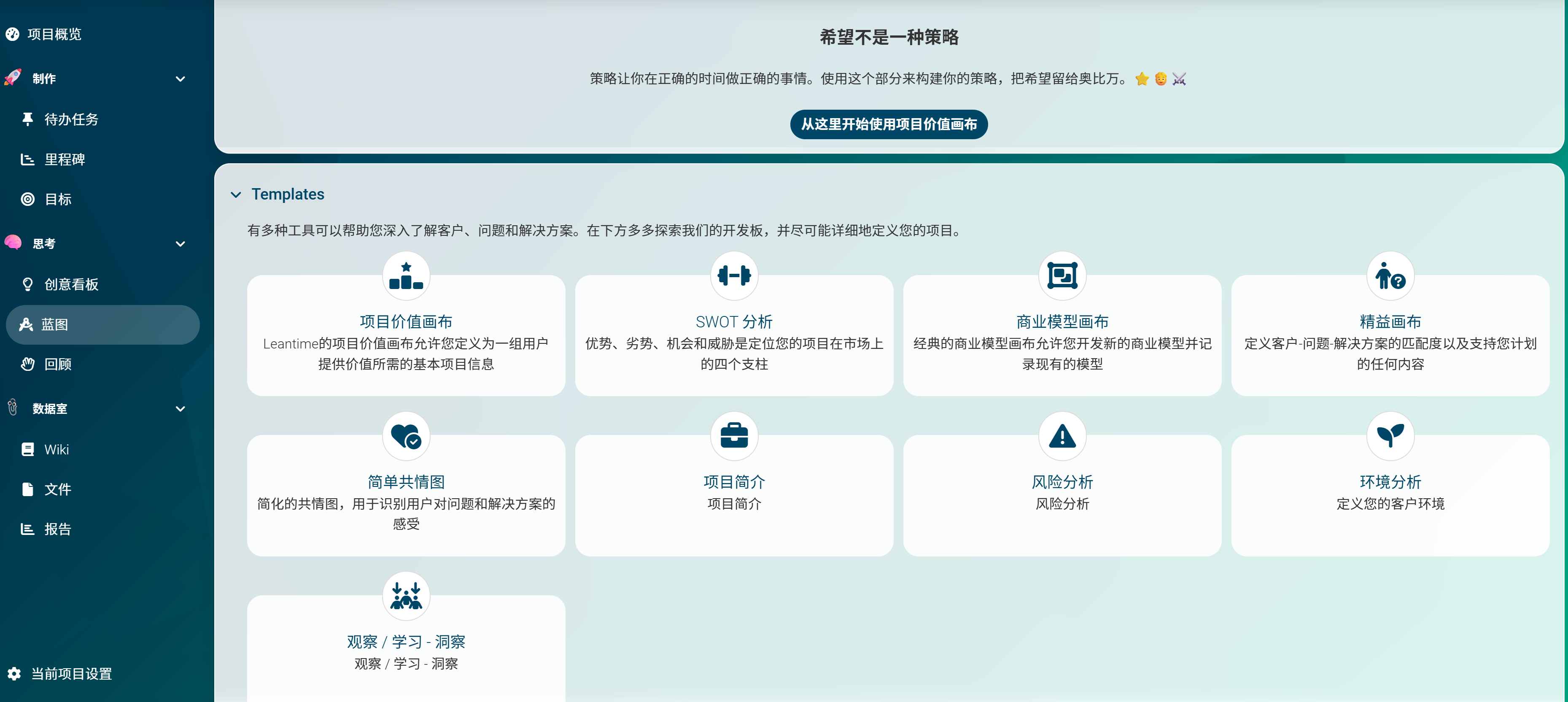Click the 精益画布 person question icon
This screenshot has width=1568, height=702.
(x=1390, y=276)
